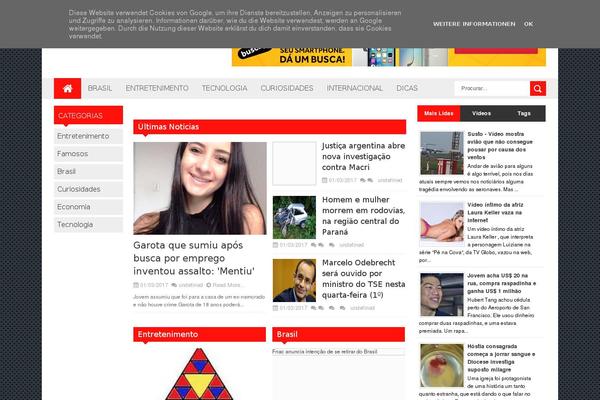The width and height of the screenshot is (600, 400).
Task: Select Economia category
Action: click(88, 207)
